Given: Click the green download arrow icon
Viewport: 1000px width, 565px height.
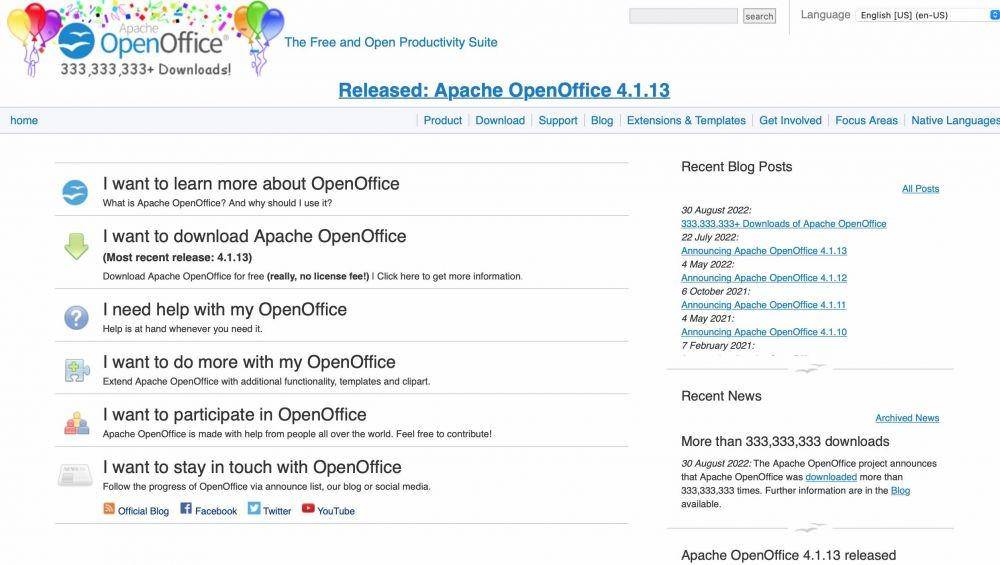Looking at the screenshot, I should point(76,246).
